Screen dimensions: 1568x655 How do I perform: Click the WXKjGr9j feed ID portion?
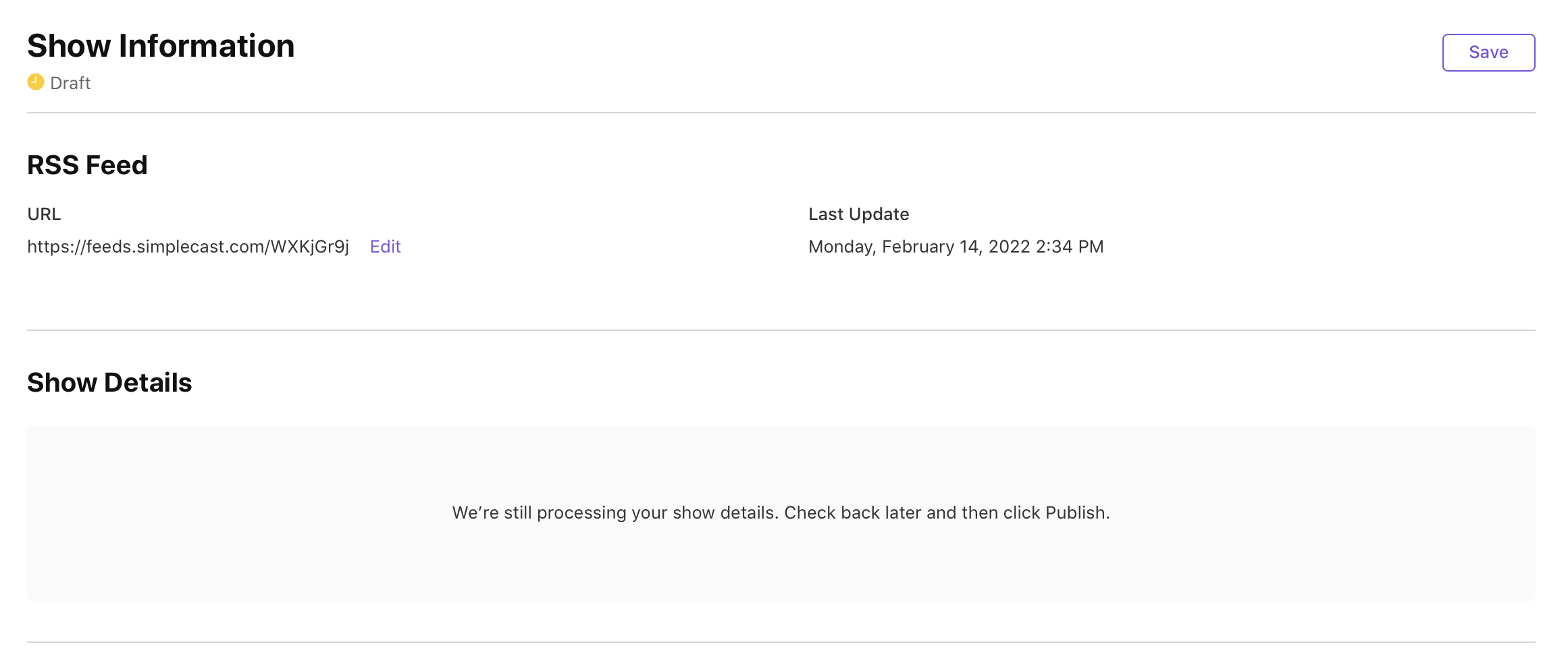309,247
